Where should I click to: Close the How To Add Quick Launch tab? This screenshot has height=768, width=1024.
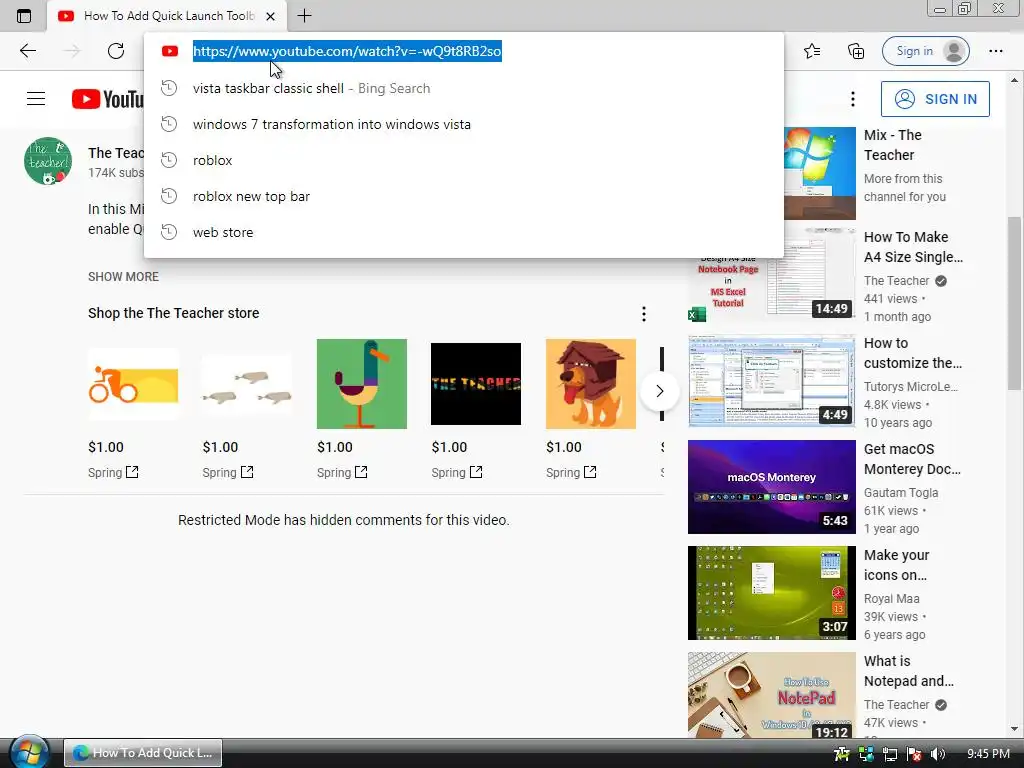click(x=270, y=16)
